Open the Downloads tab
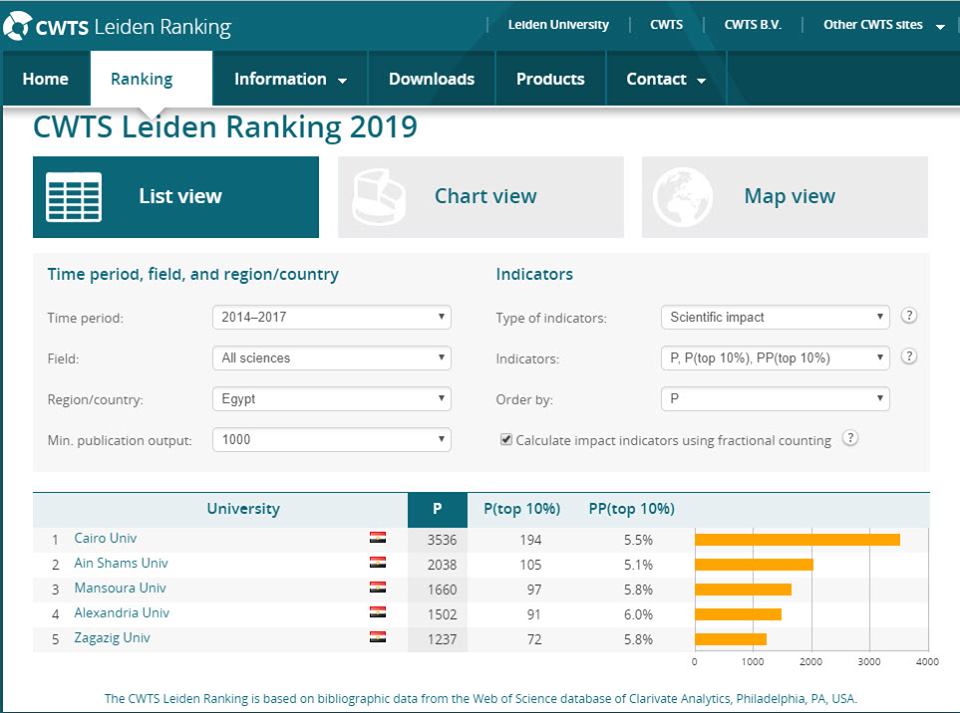Image resolution: width=960 pixels, height=713 pixels. (432, 79)
